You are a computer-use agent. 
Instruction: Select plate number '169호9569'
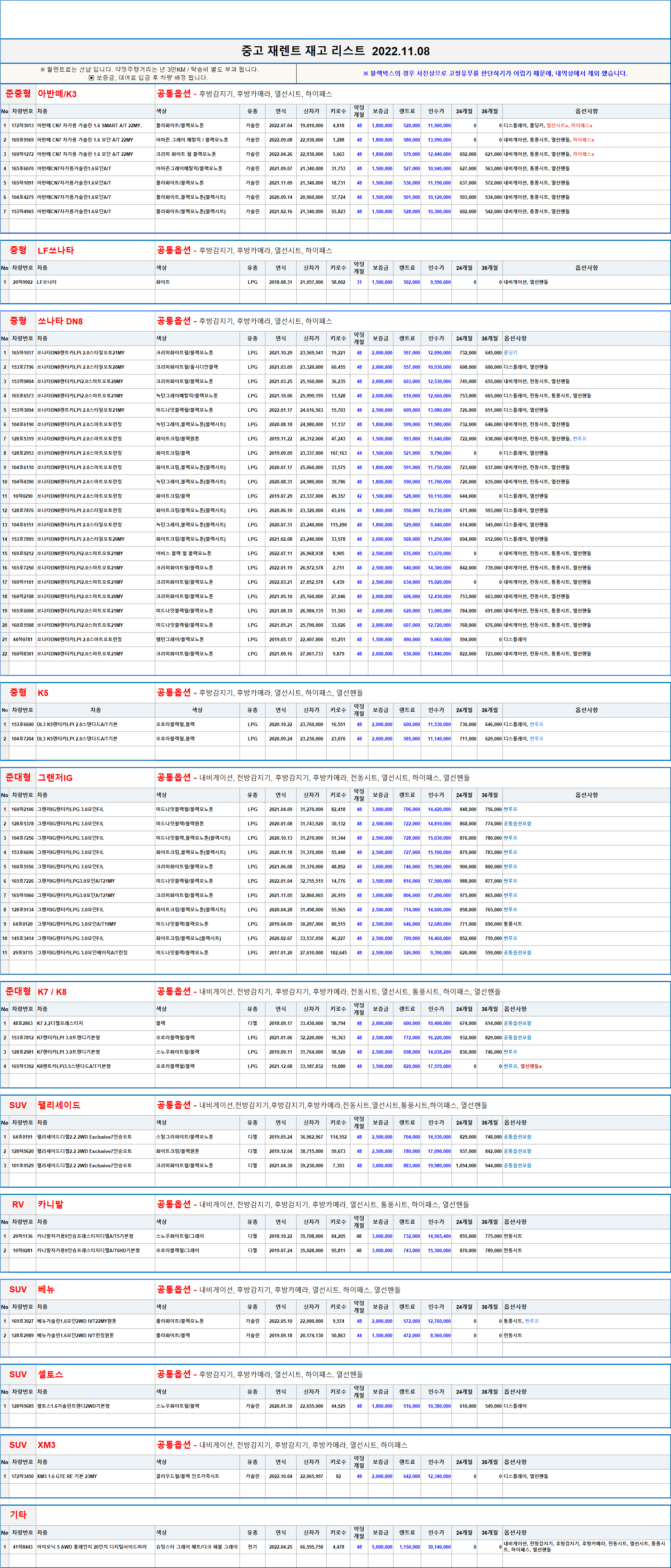[23, 140]
